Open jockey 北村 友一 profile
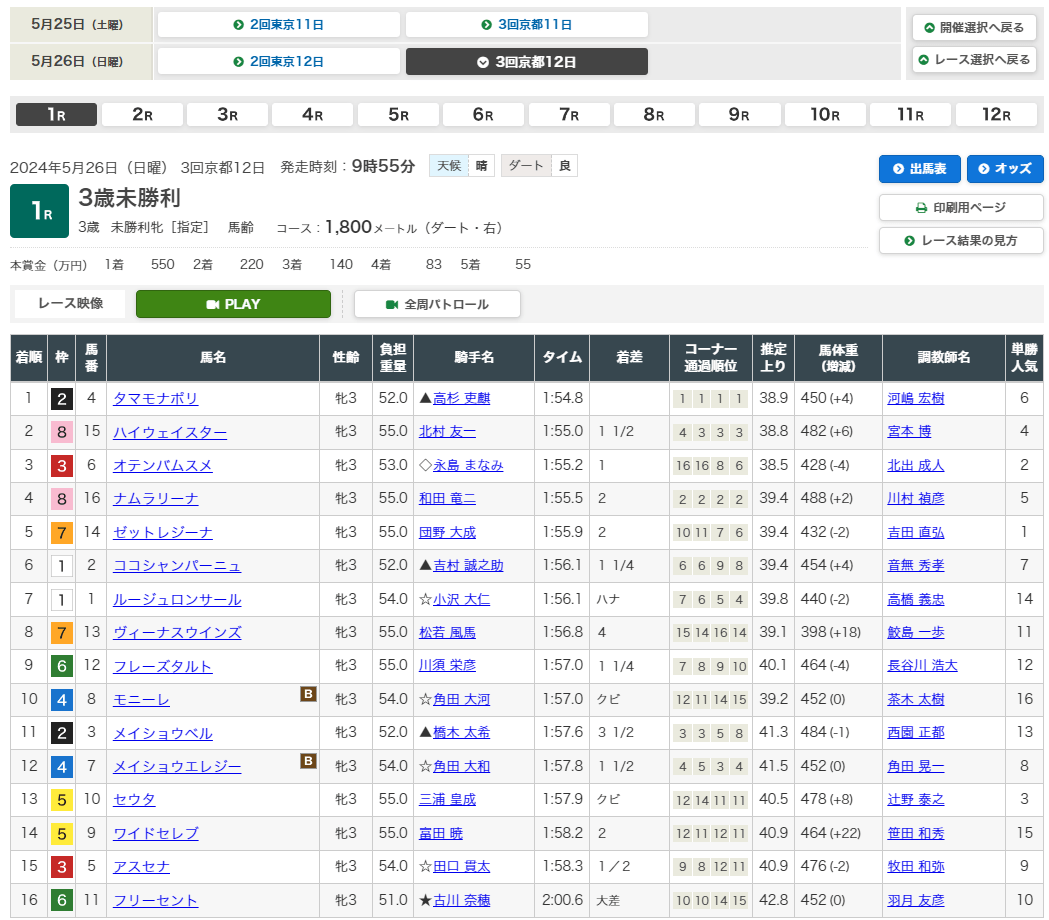Viewport: 1049px width, 920px height. coord(447,432)
